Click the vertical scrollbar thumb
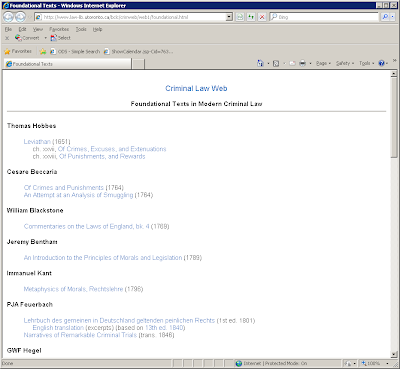 pyautogui.click(x=394, y=117)
